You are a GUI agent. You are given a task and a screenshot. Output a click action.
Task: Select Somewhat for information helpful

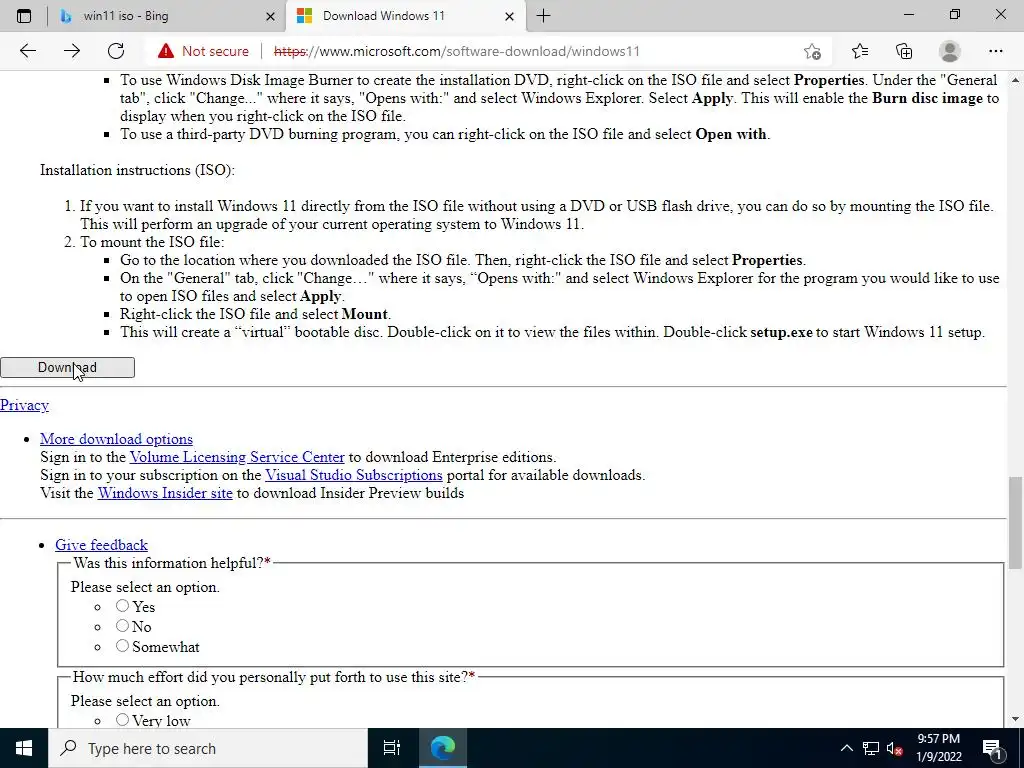pos(122,646)
